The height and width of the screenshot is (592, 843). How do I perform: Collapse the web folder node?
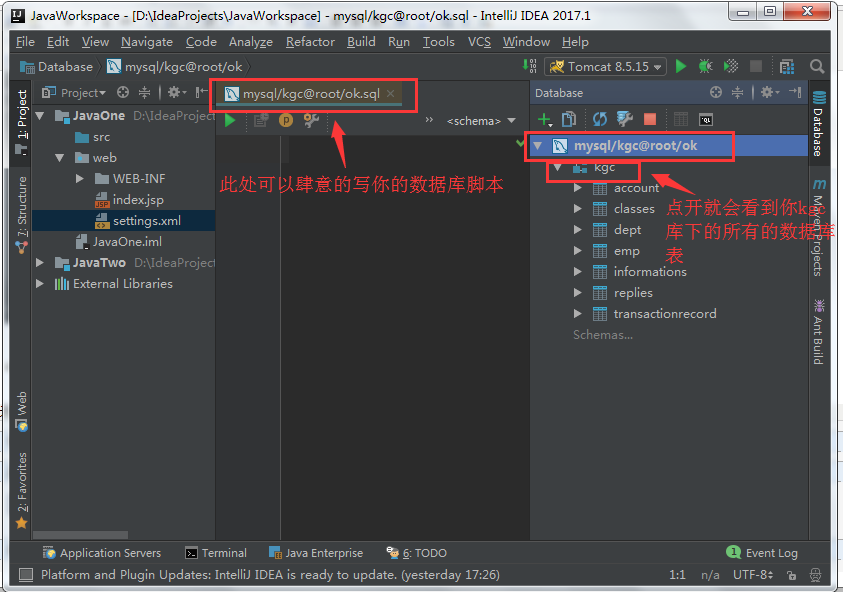60,158
